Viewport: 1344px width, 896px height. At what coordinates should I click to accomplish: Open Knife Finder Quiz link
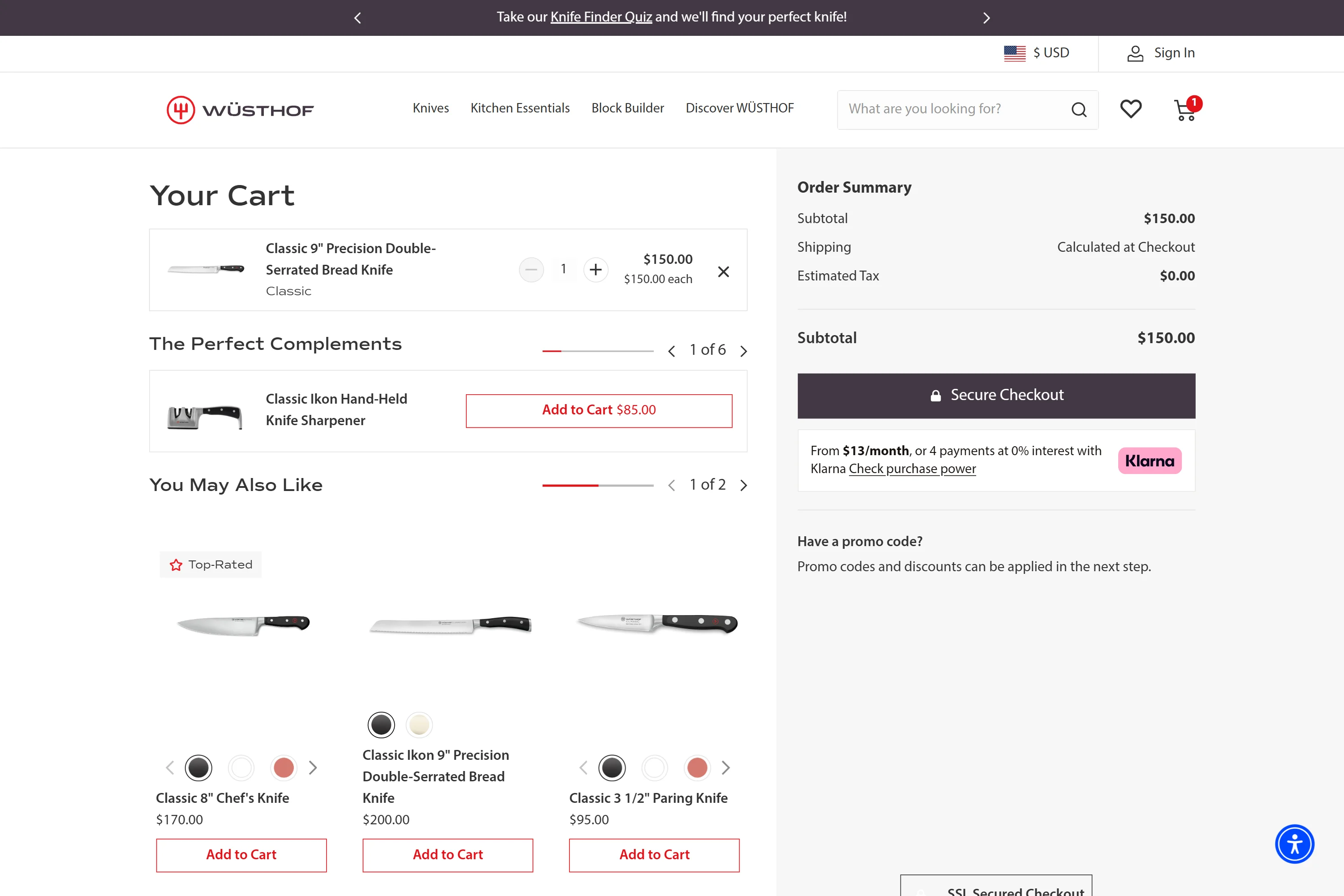pos(601,17)
